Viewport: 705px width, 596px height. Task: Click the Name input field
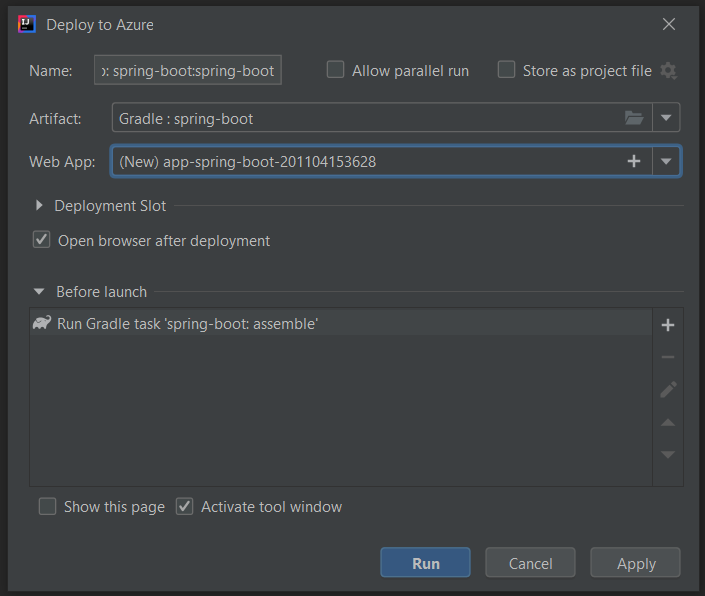(x=188, y=70)
